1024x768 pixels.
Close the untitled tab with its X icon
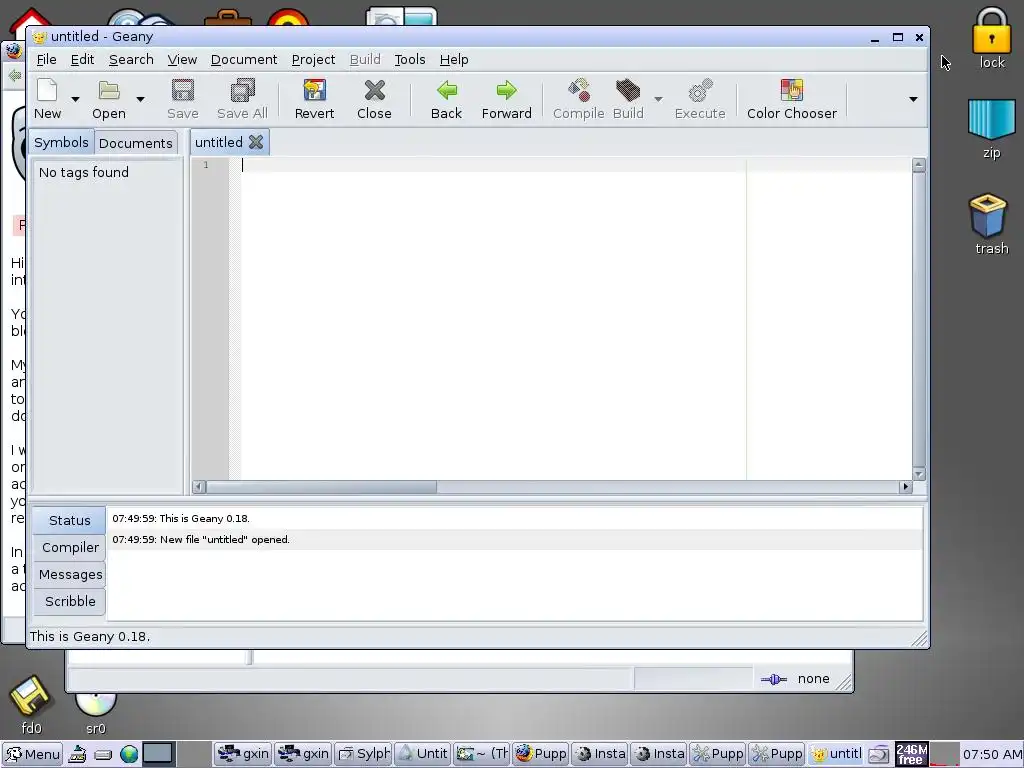[256, 142]
